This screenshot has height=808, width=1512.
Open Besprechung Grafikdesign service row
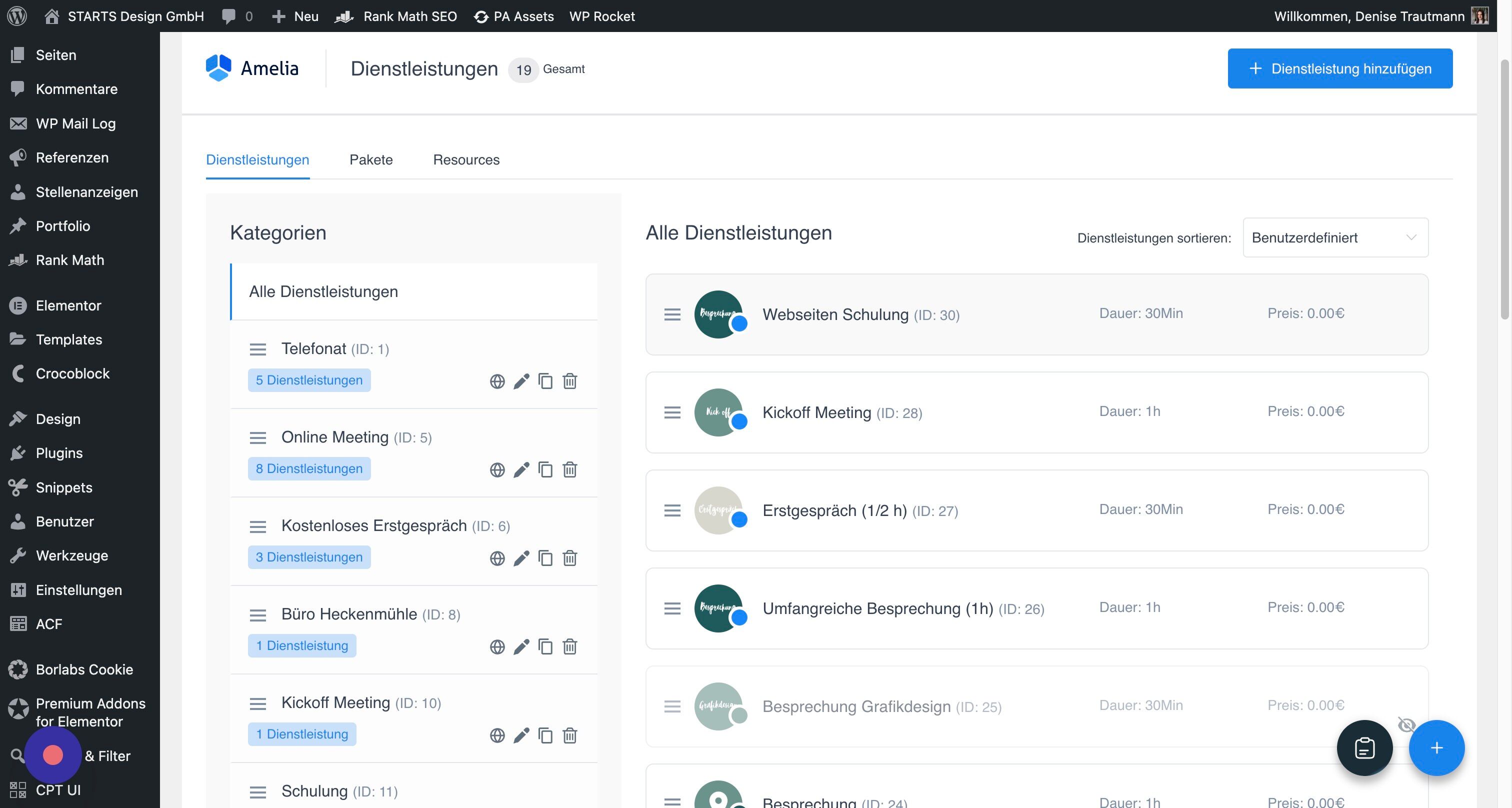pos(1036,706)
